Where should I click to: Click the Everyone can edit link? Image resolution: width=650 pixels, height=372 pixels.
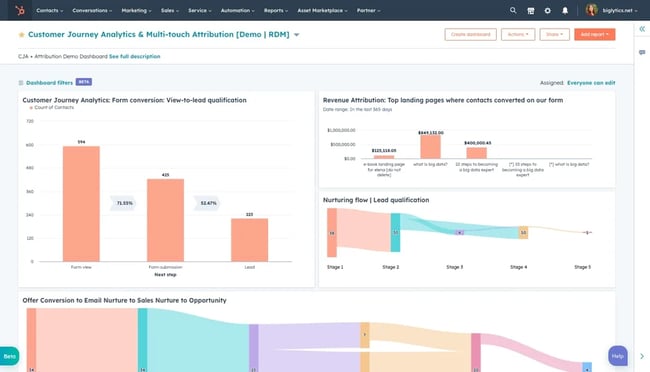(591, 83)
